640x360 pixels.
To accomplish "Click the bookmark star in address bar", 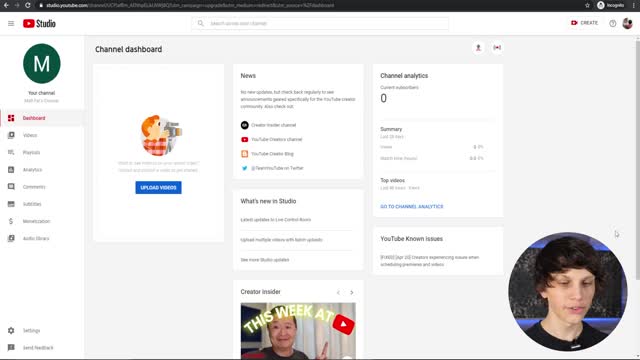I will coord(587,5).
